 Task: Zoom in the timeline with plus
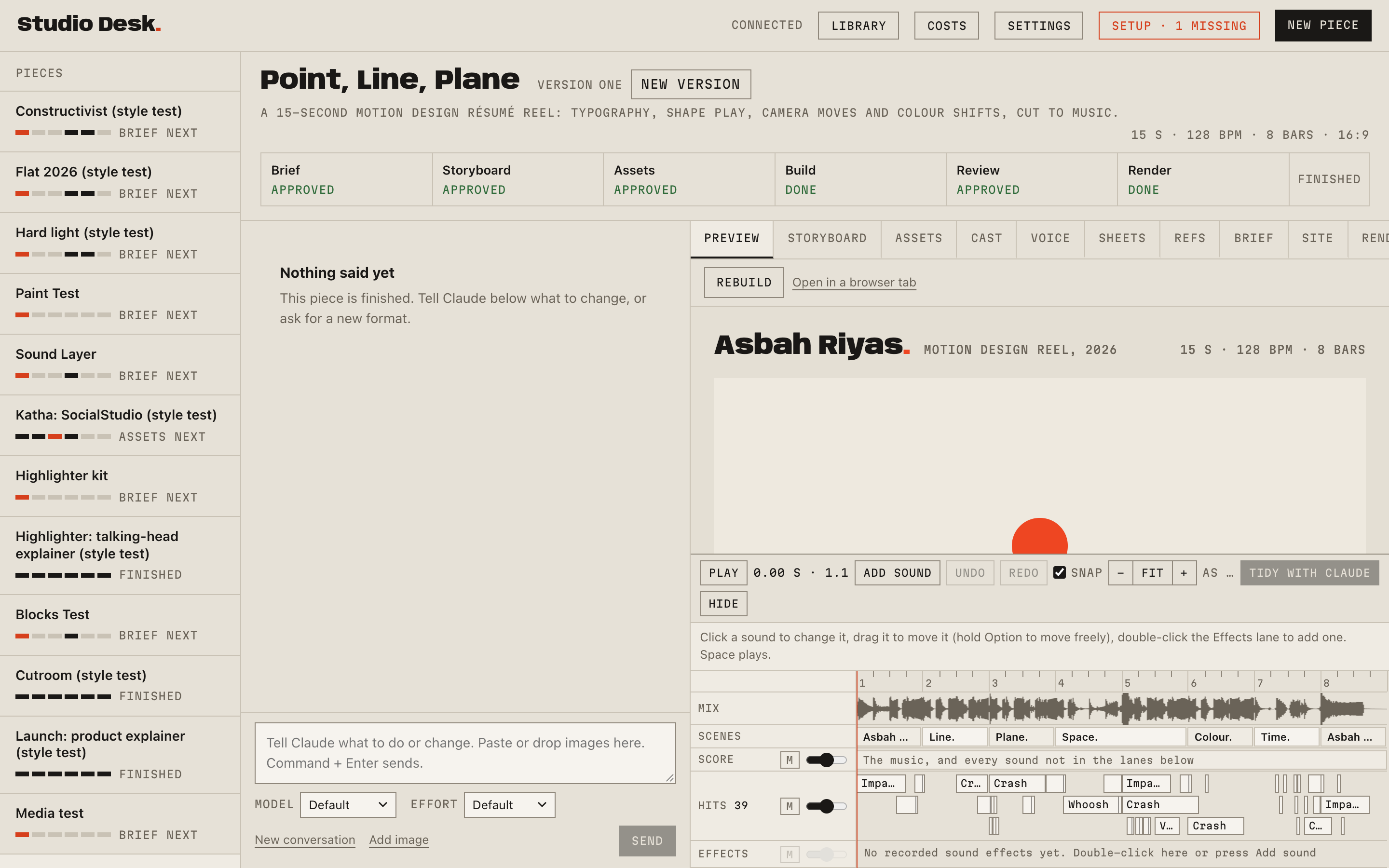(x=1184, y=573)
